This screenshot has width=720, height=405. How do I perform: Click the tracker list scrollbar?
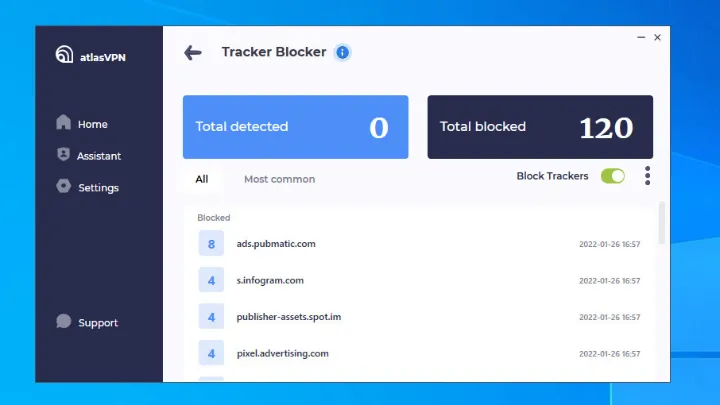(662, 223)
